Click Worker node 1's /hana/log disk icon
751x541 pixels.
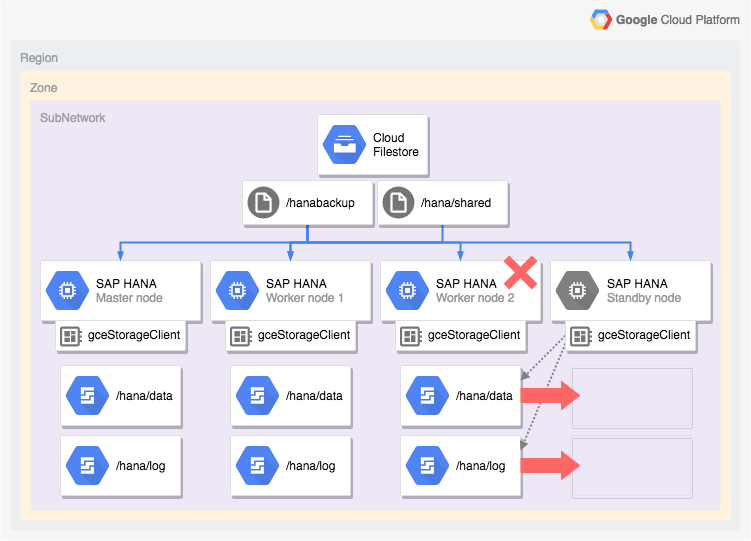256,466
